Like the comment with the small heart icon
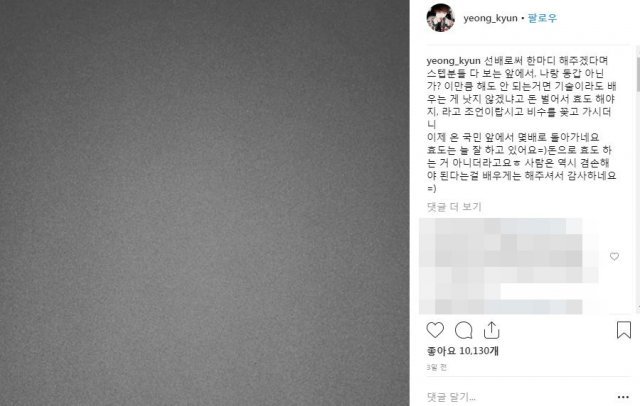 pyautogui.click(x=614, y=256)
